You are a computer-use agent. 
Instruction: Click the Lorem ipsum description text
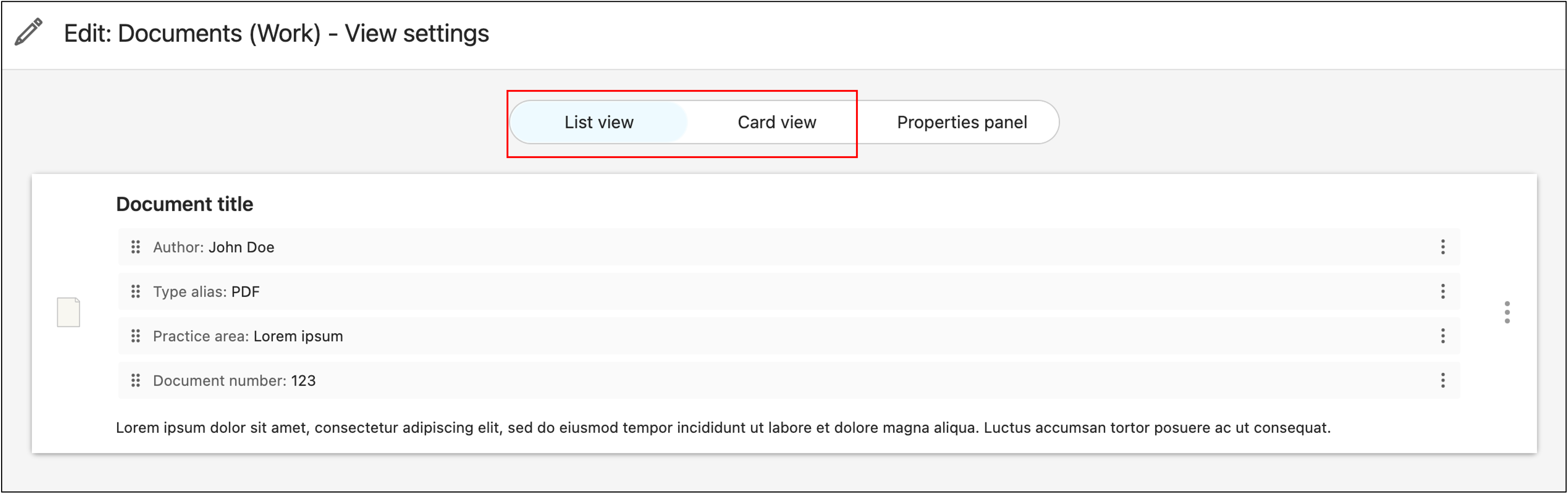723,428
